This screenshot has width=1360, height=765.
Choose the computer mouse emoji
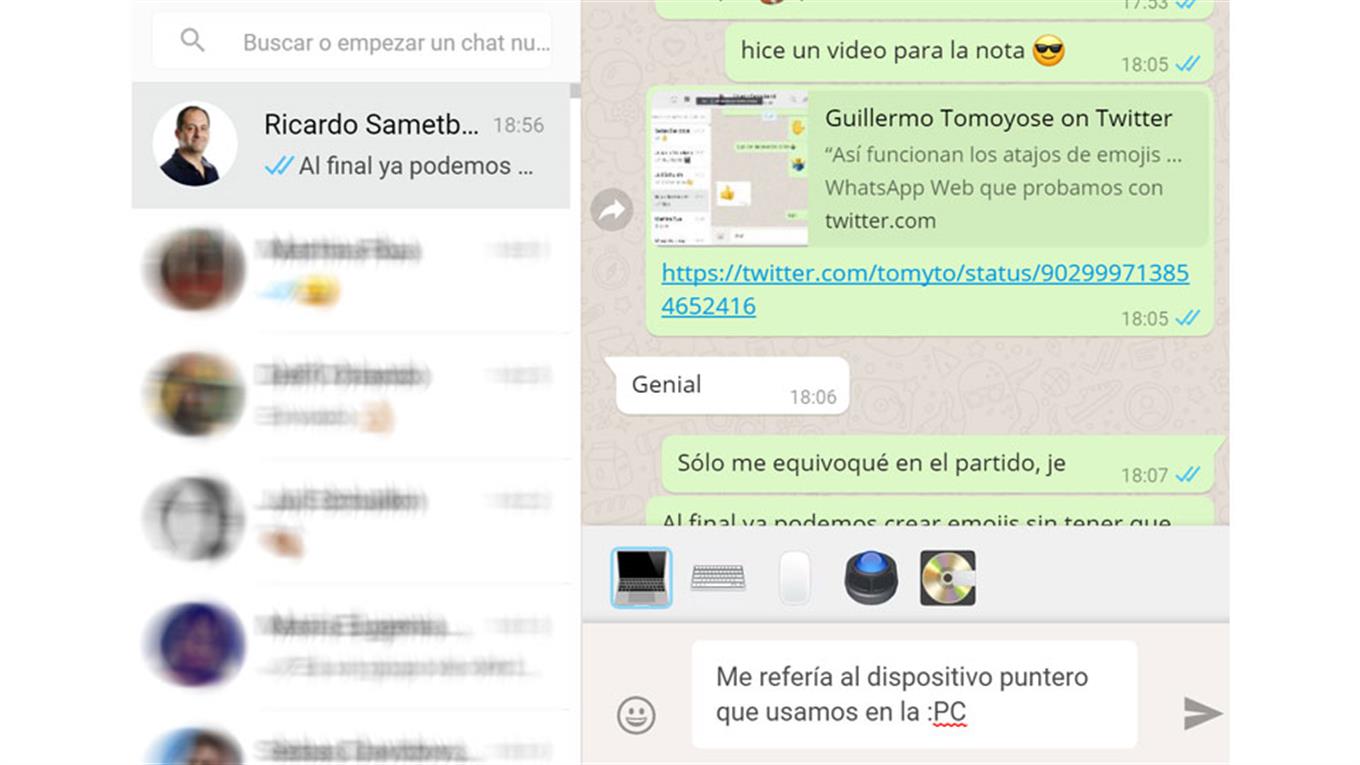coord(795,578)
